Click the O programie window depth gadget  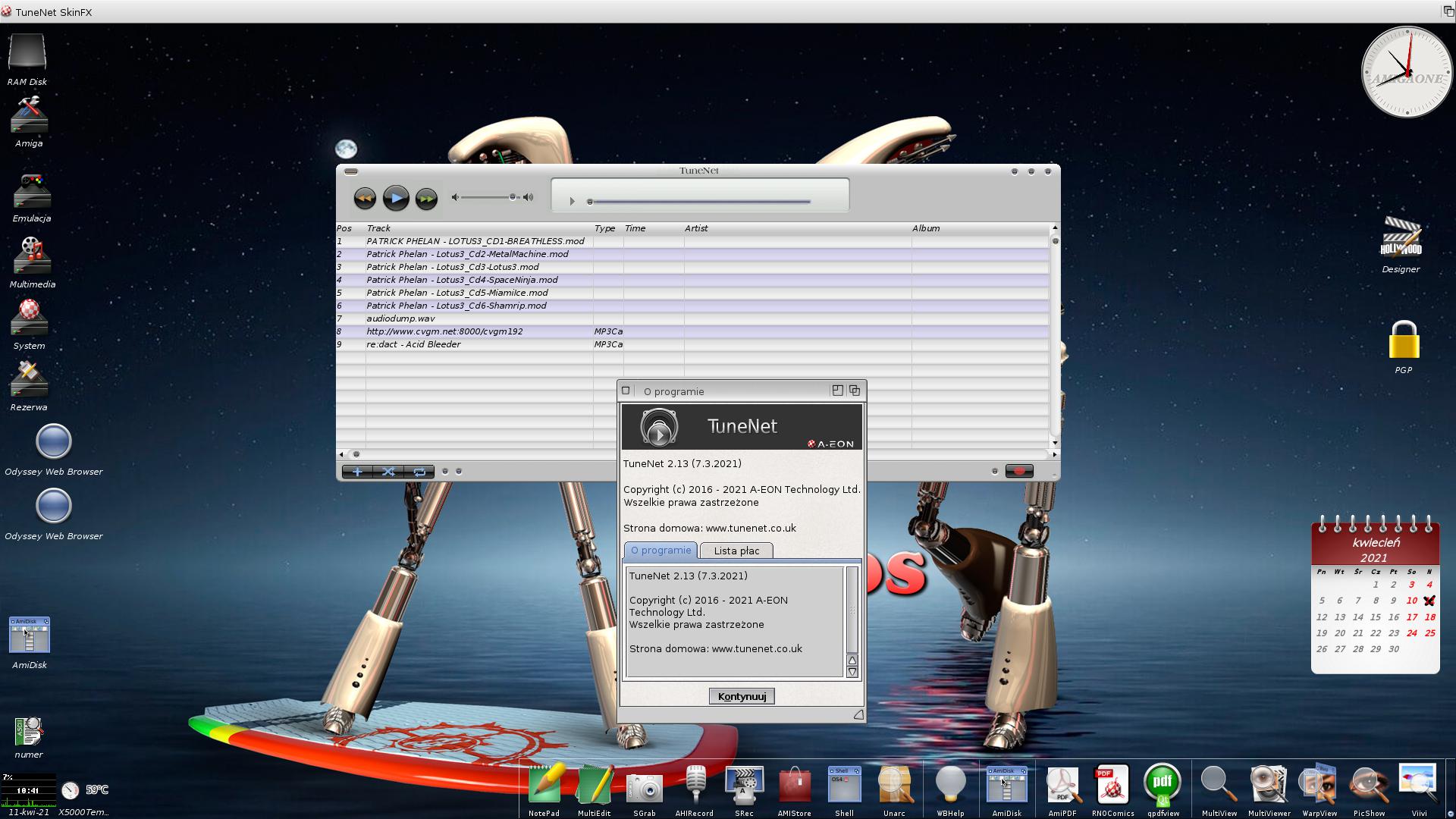[855, 391]
